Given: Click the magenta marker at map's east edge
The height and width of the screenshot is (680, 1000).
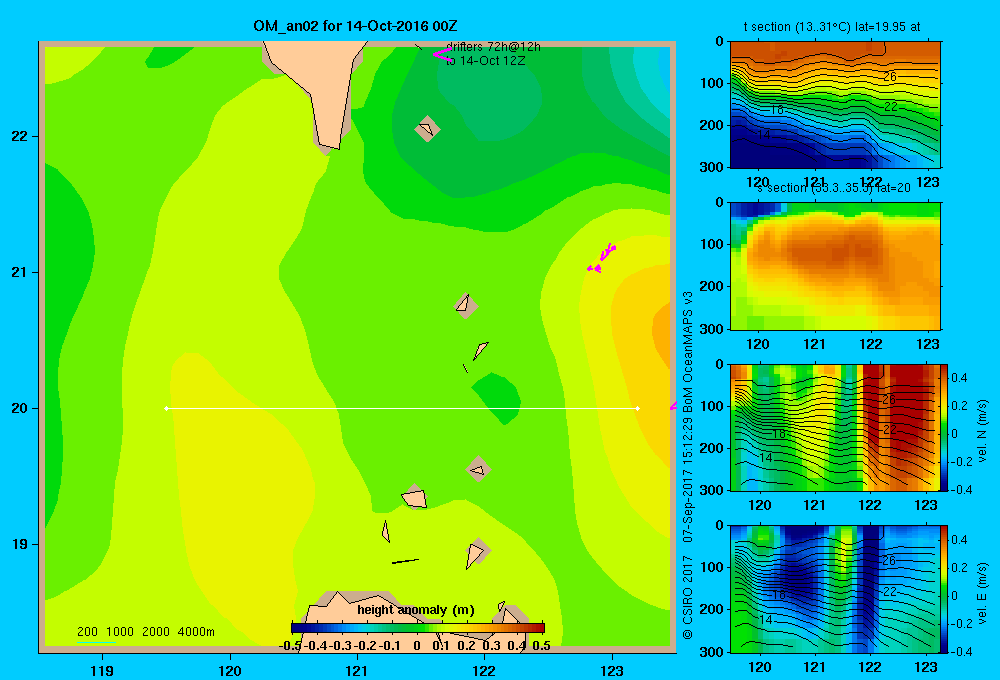Looking at the screenshot, I should pos(673,406).
